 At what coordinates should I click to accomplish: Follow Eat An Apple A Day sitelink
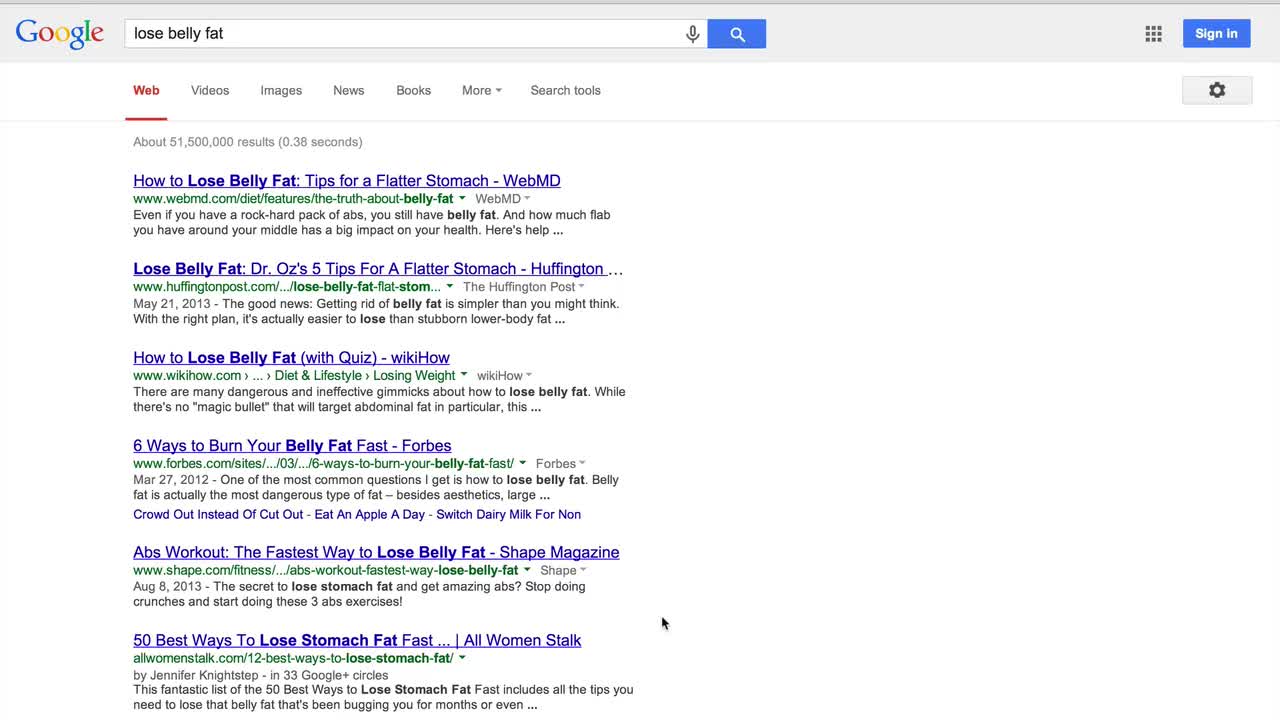[x=370, y=514]
